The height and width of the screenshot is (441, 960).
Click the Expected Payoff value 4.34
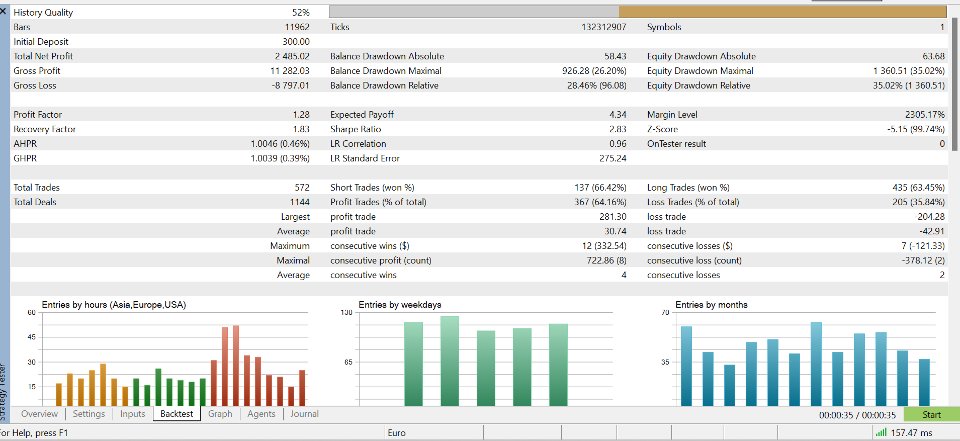(618, 115)
